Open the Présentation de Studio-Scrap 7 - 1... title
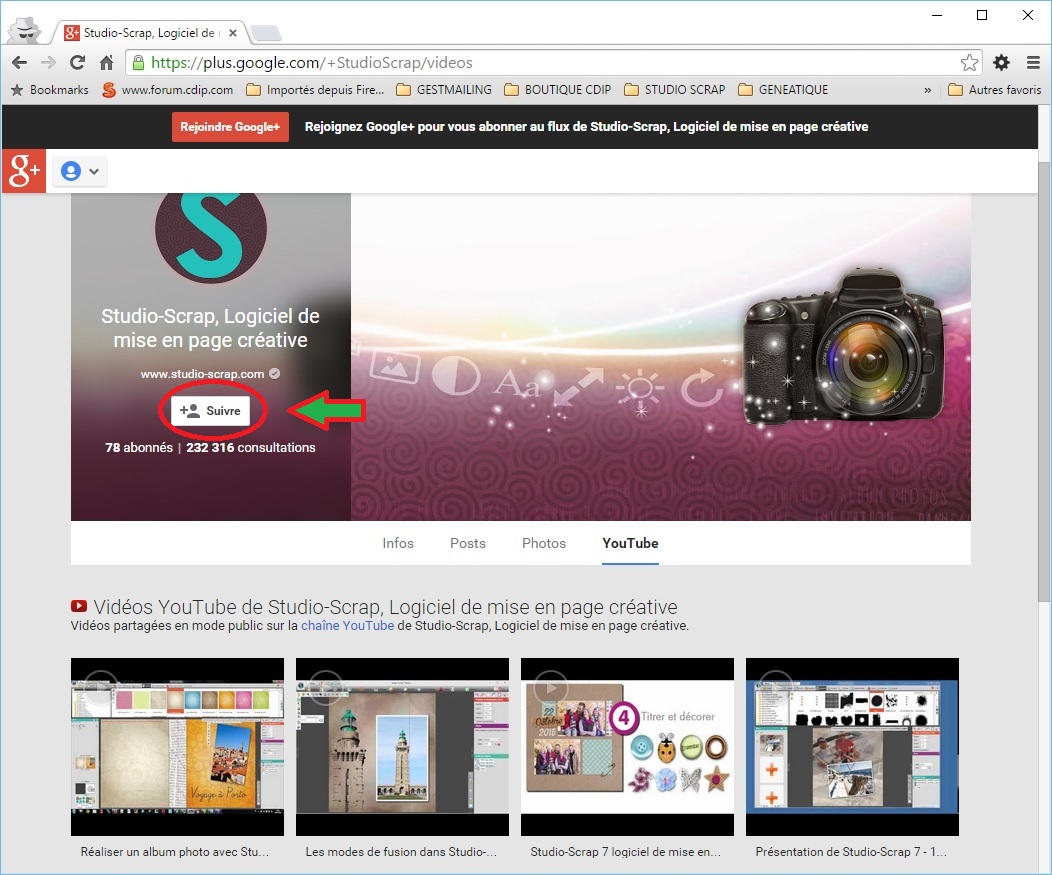Viewport: 1052px width, 875px height. (x=851, y=852)
